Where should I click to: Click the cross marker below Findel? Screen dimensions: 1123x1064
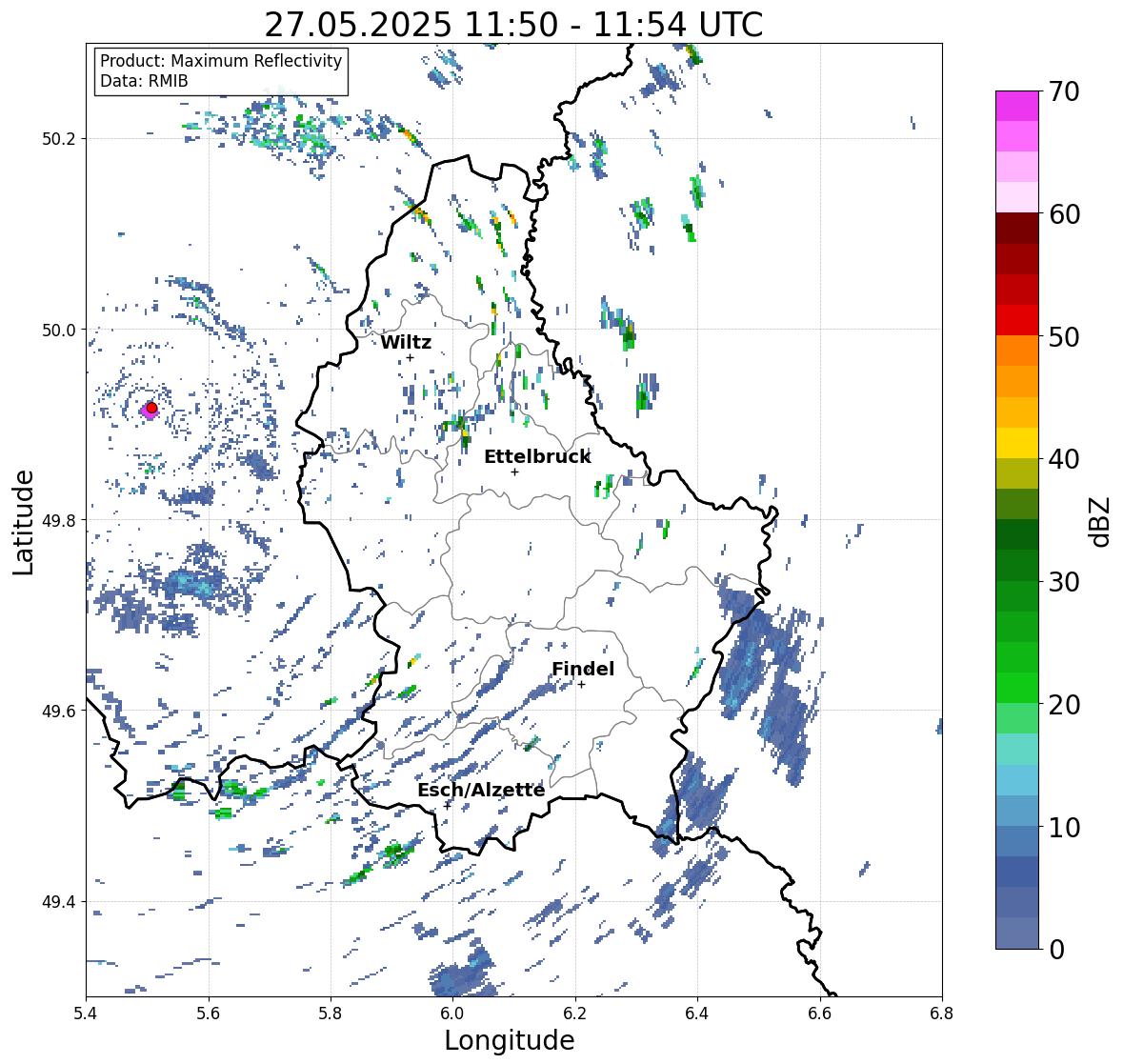pos(582,685)
